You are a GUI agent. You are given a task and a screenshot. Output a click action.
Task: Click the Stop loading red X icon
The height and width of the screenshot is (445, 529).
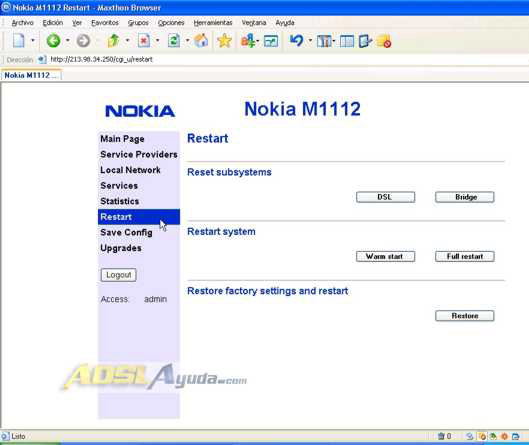144,41
